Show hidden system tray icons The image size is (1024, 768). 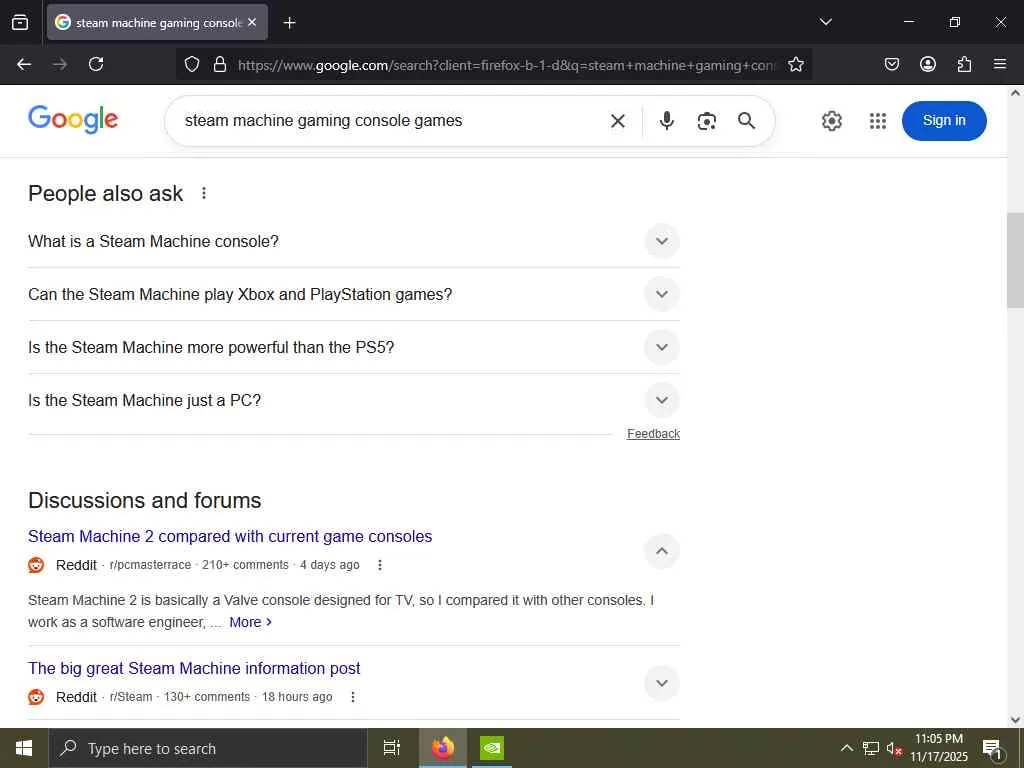point(846,748)
